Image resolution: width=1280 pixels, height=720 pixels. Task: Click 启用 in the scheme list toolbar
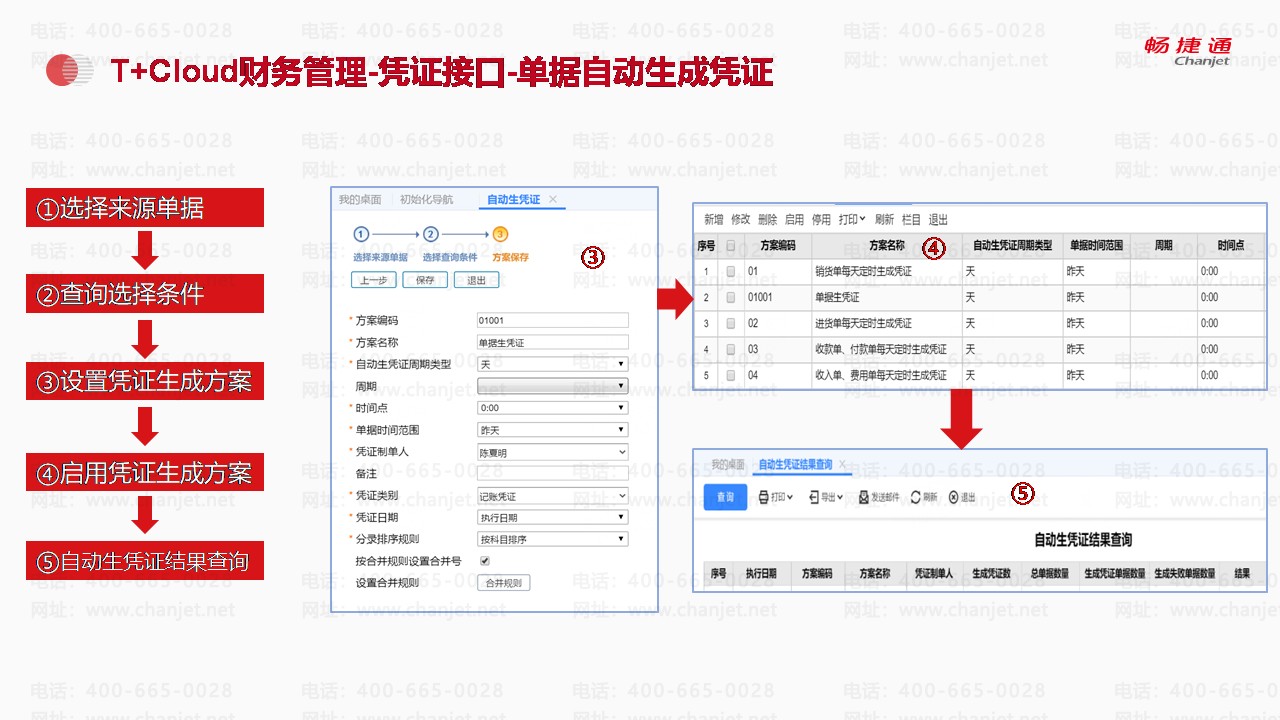(794, 219)
